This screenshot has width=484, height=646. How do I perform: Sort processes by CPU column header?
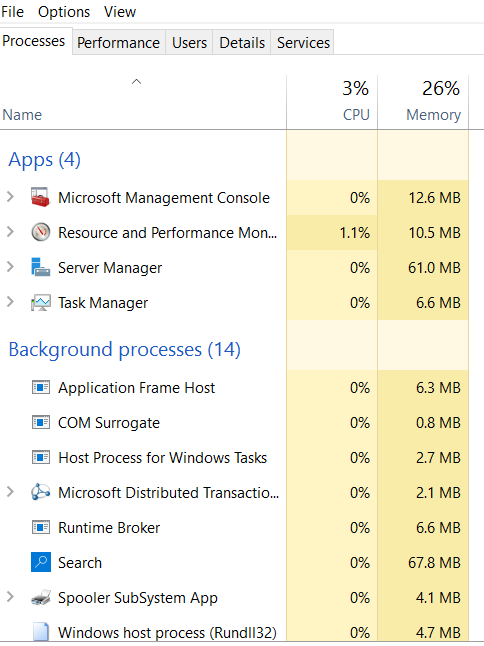pos(332,102)
